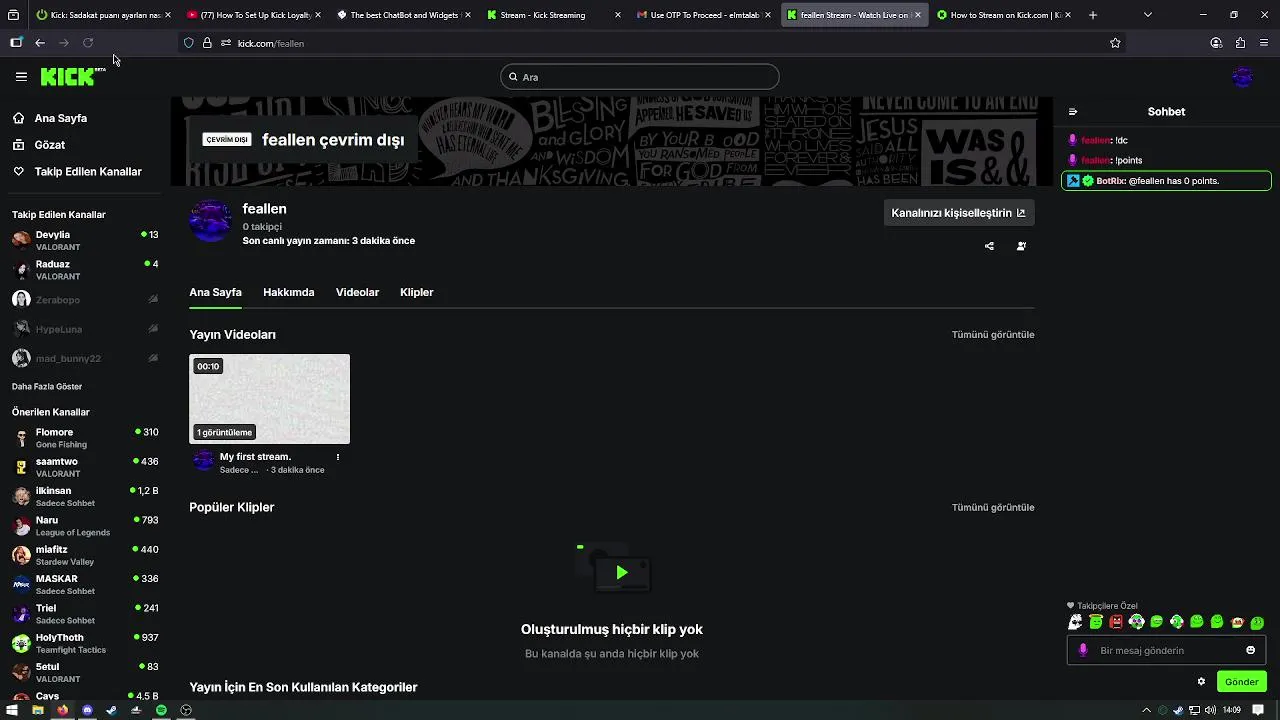Switch to Hakkımda tab
Screen dimensions: 1280x720
288,292
